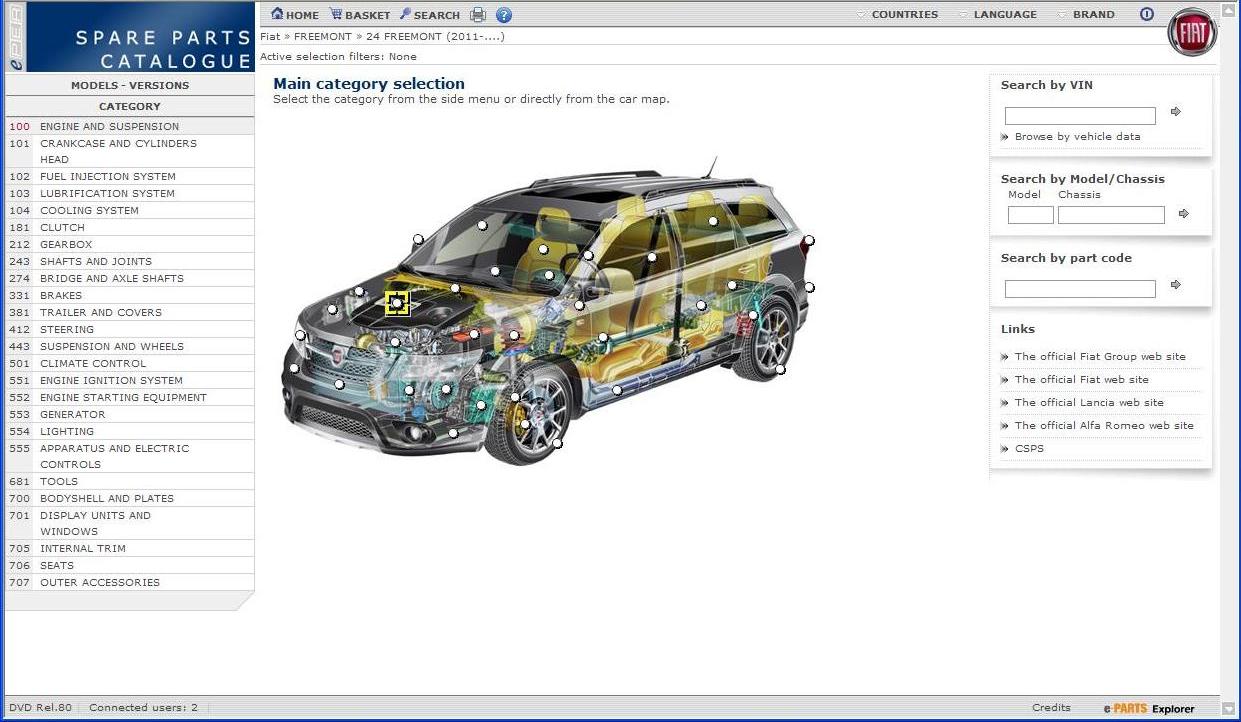Select 700 BODYSHELL AND PLATES

130,499
